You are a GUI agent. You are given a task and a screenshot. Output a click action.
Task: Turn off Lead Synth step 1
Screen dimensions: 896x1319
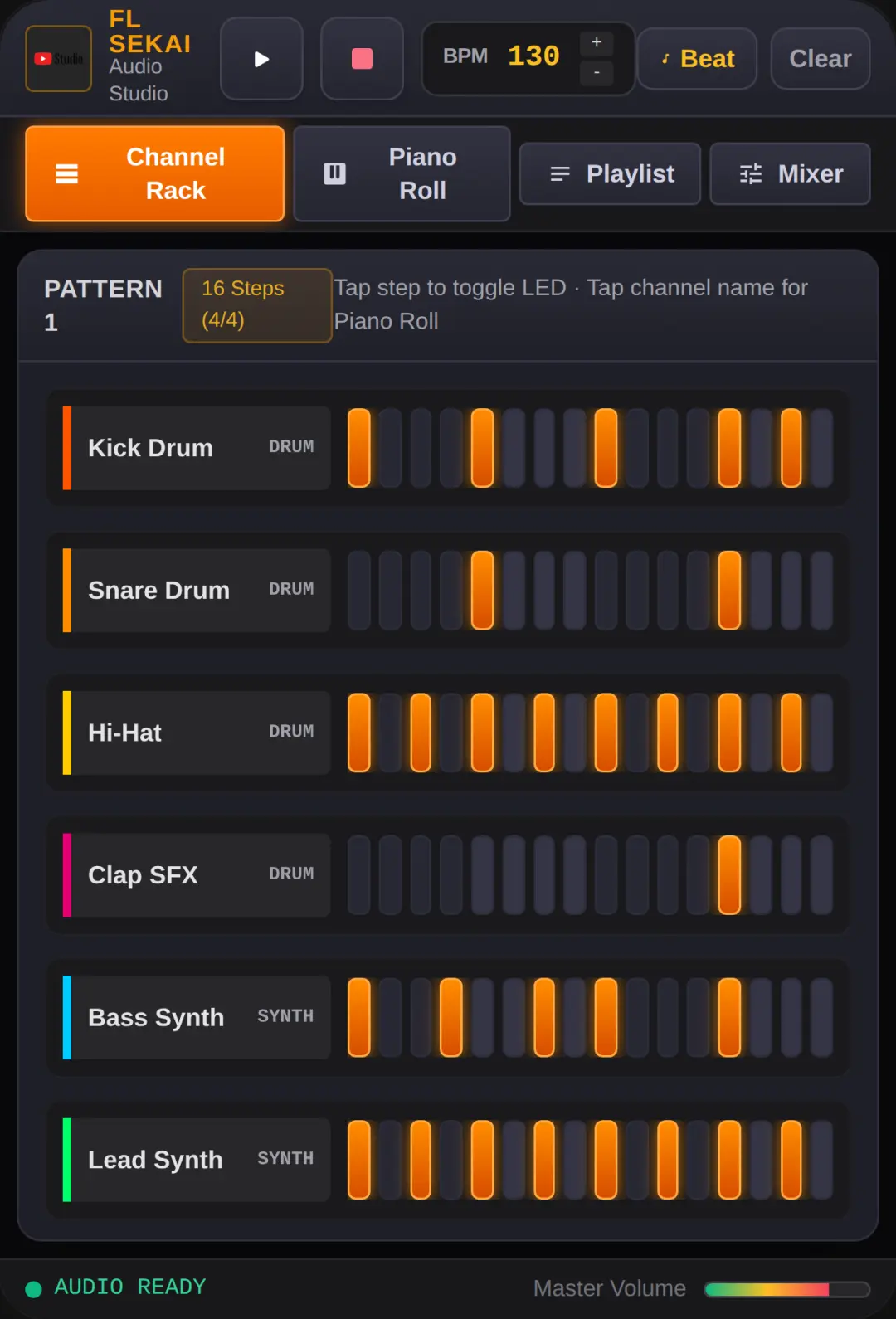pyautogui.click(x=359, y=1160)
